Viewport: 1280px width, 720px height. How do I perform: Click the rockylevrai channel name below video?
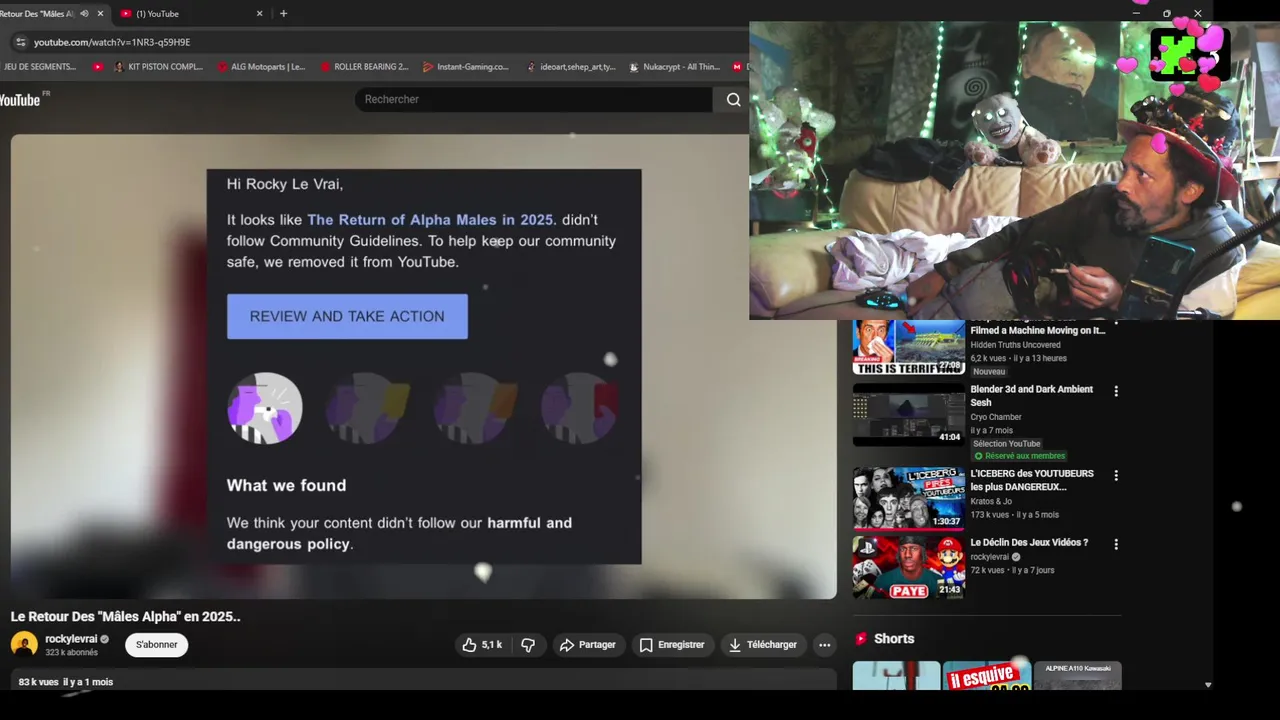point(70,638)
